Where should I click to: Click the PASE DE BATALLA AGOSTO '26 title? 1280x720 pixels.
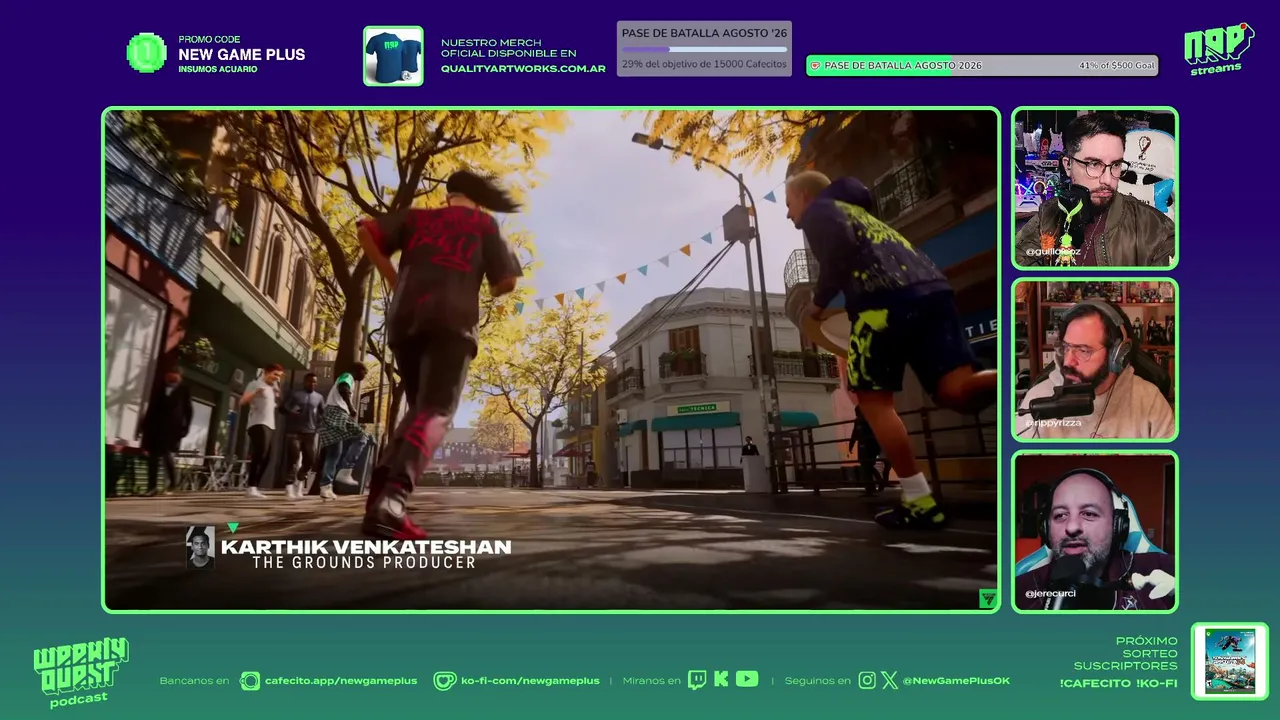[704, 33]
